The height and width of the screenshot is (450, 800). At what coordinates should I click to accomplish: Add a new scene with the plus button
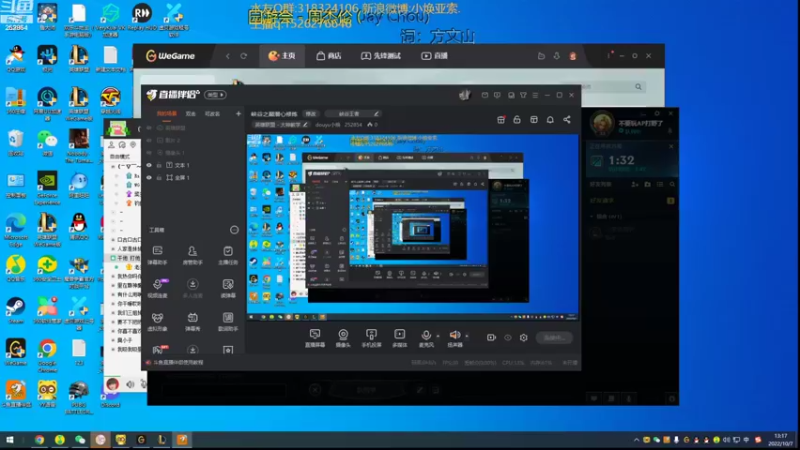pos(238,114)
